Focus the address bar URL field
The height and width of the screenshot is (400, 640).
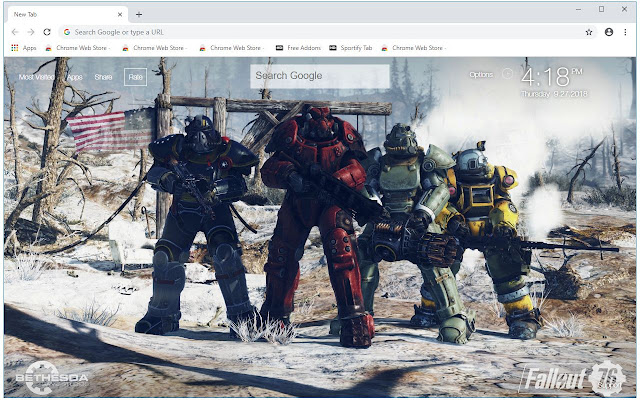(x=327, y=32)
